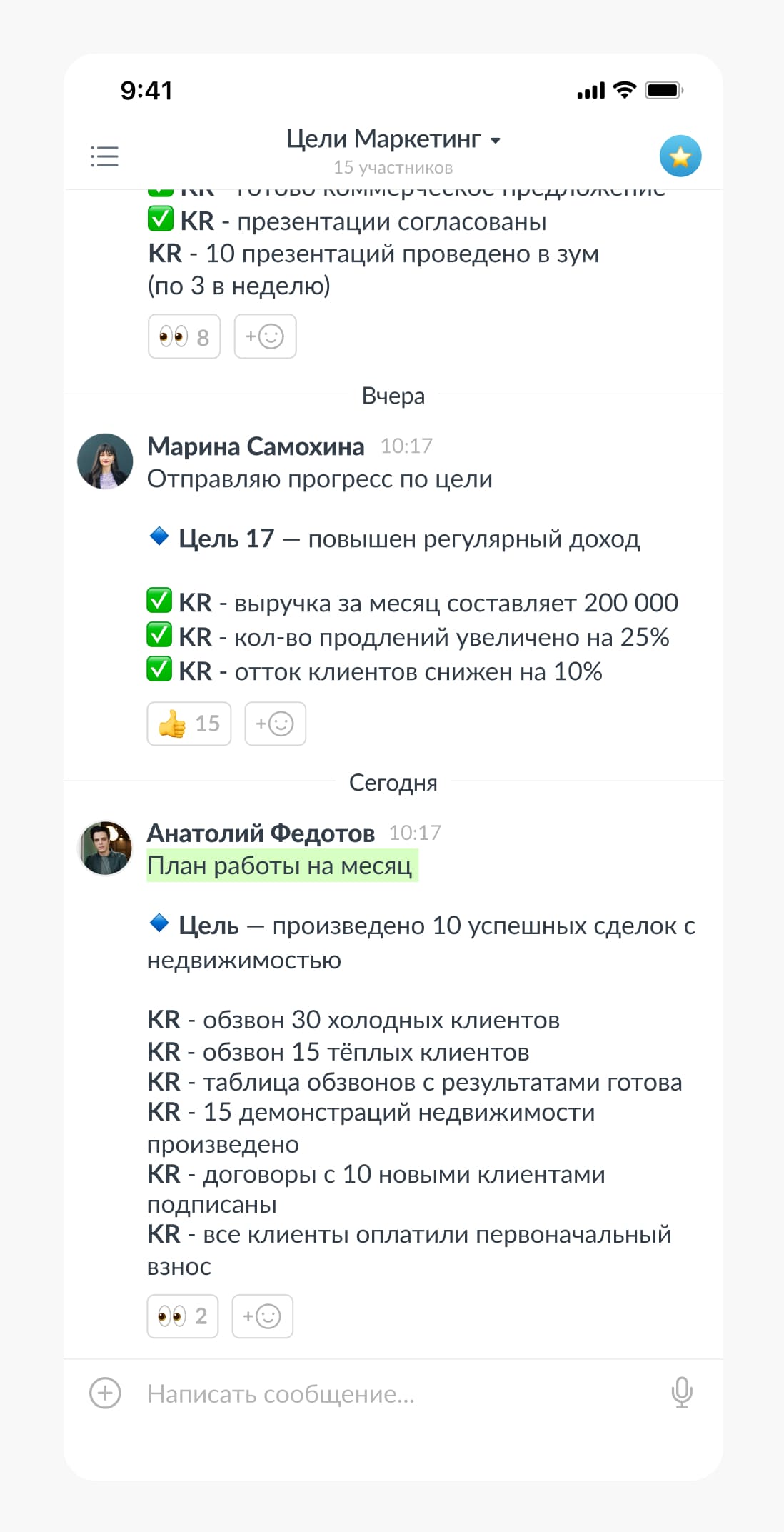
Task: Expand the Цели Маркетинг channel dropdown arrow
Action: pos(496,141)
